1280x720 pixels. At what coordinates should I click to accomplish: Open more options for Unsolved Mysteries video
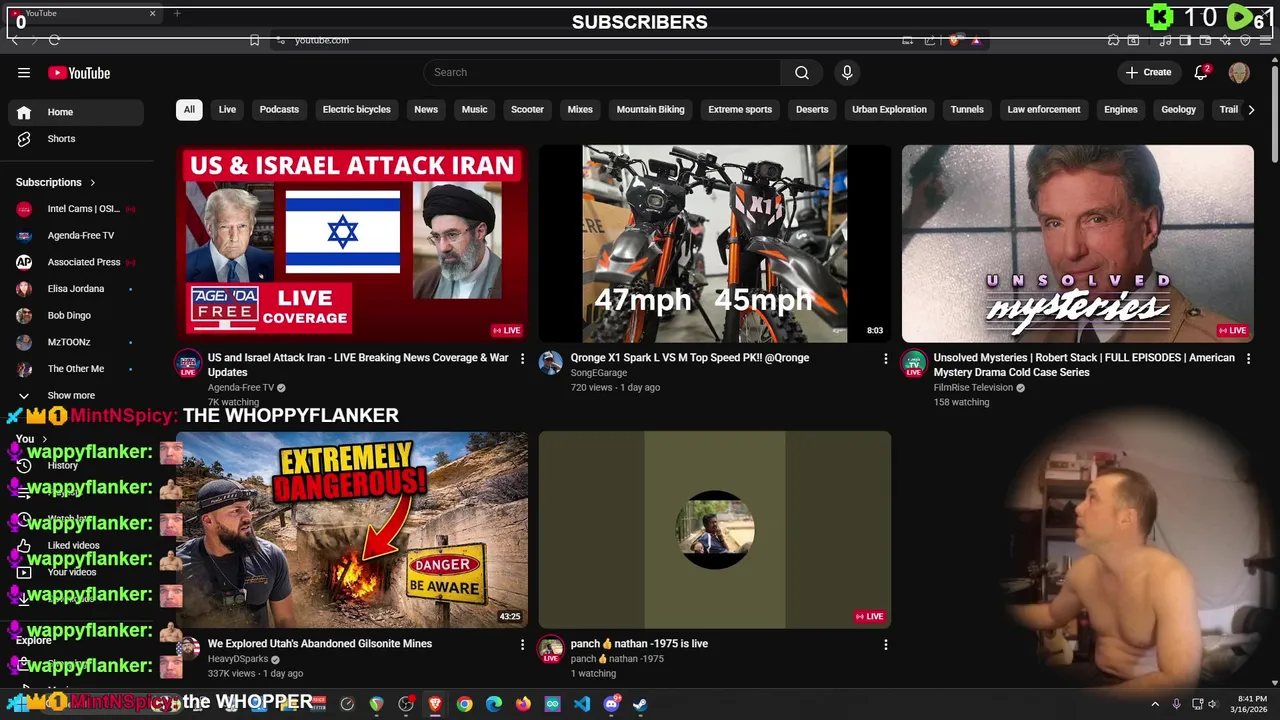click(1248, 358)
